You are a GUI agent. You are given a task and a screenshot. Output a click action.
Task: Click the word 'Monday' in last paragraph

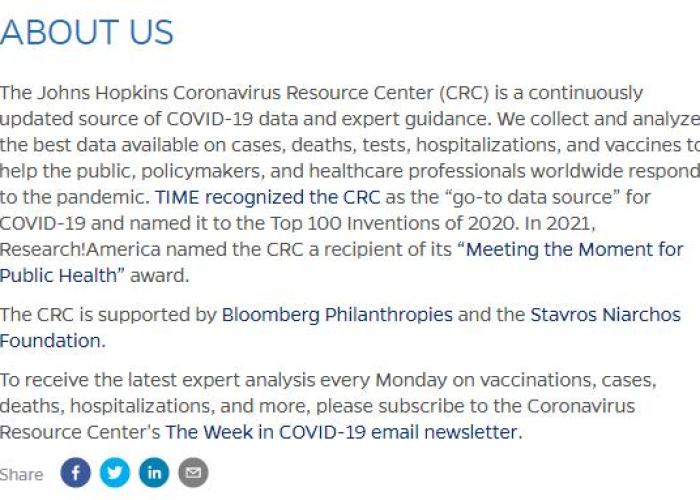411,380
